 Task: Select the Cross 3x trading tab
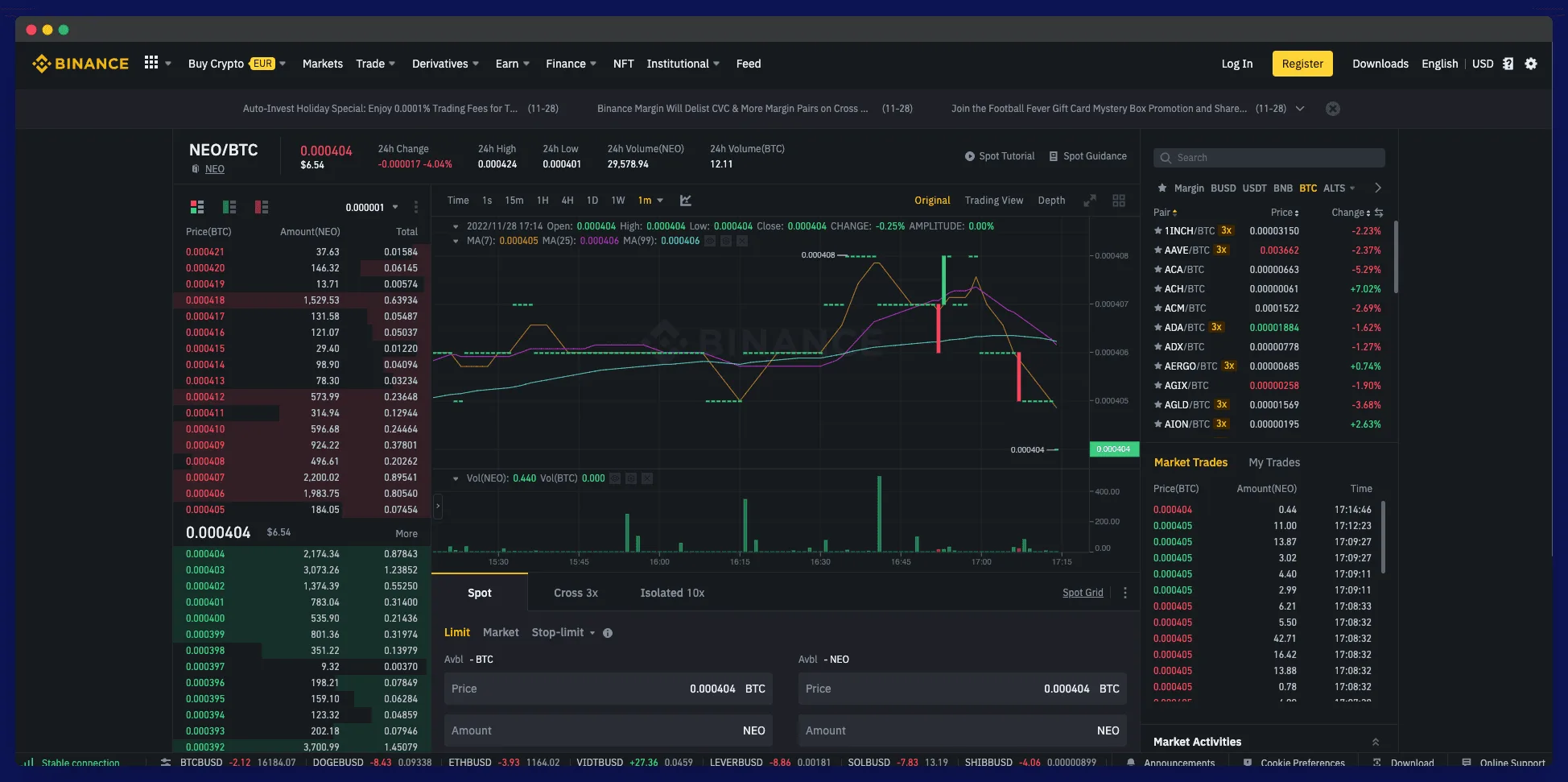pos(575,593)
